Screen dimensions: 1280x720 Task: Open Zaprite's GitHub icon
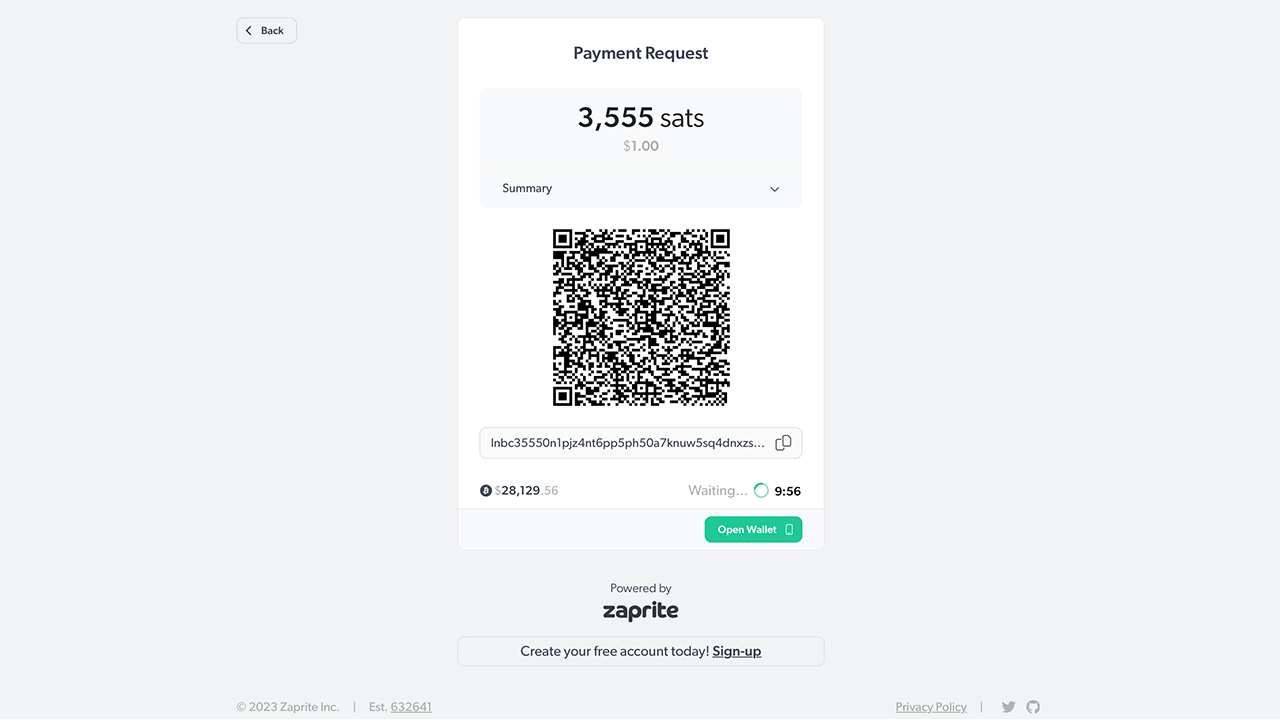1032,706
